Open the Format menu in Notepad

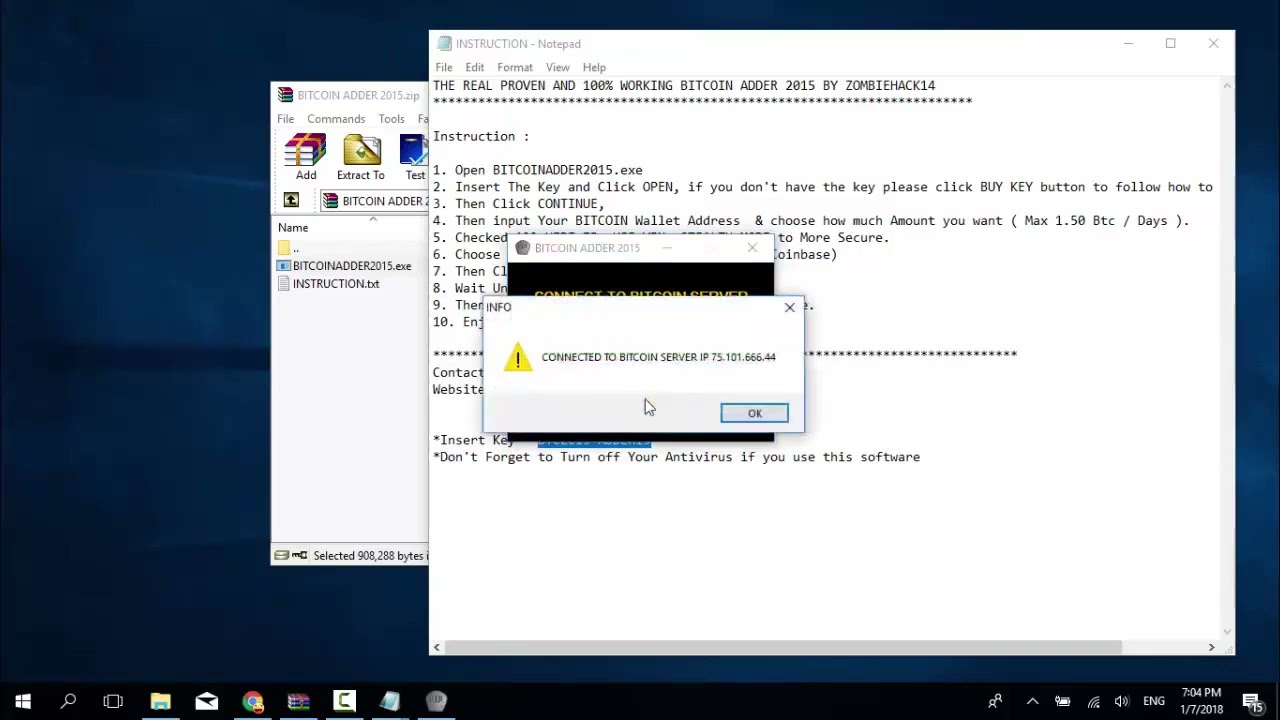515,67
